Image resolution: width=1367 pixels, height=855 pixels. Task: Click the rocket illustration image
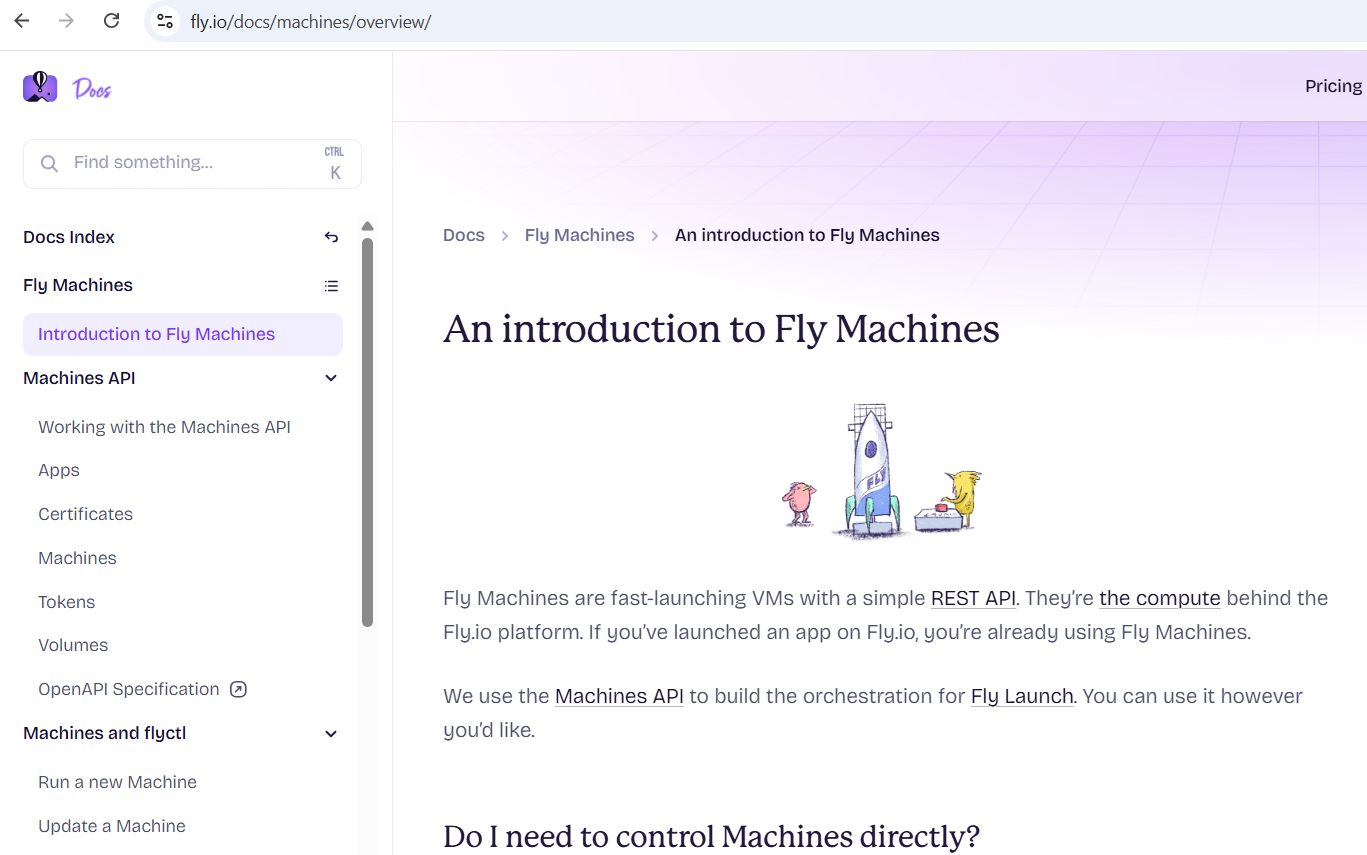coord(882,471)
